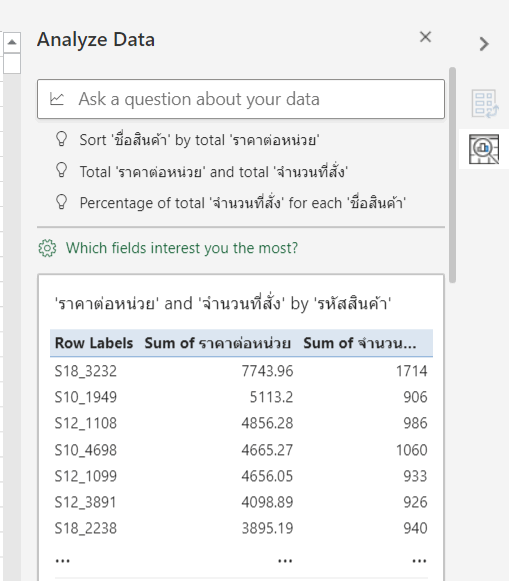This screenshot has width=509, height=581.
Task: Click the value 7743.96
Action: coord(267,371)
